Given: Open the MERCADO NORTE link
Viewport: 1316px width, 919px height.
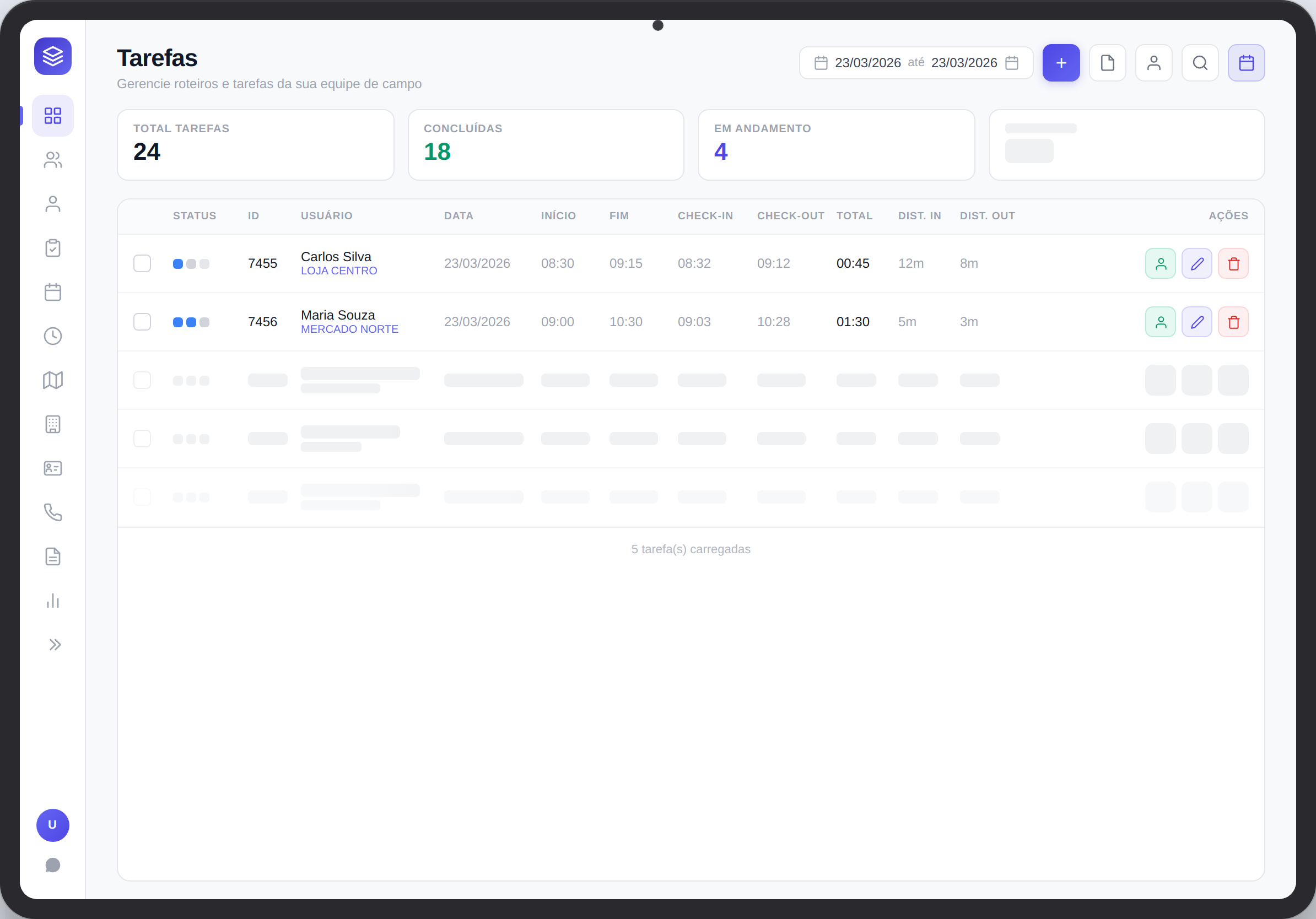Looking at the screenshot, I should coord(349,329).
